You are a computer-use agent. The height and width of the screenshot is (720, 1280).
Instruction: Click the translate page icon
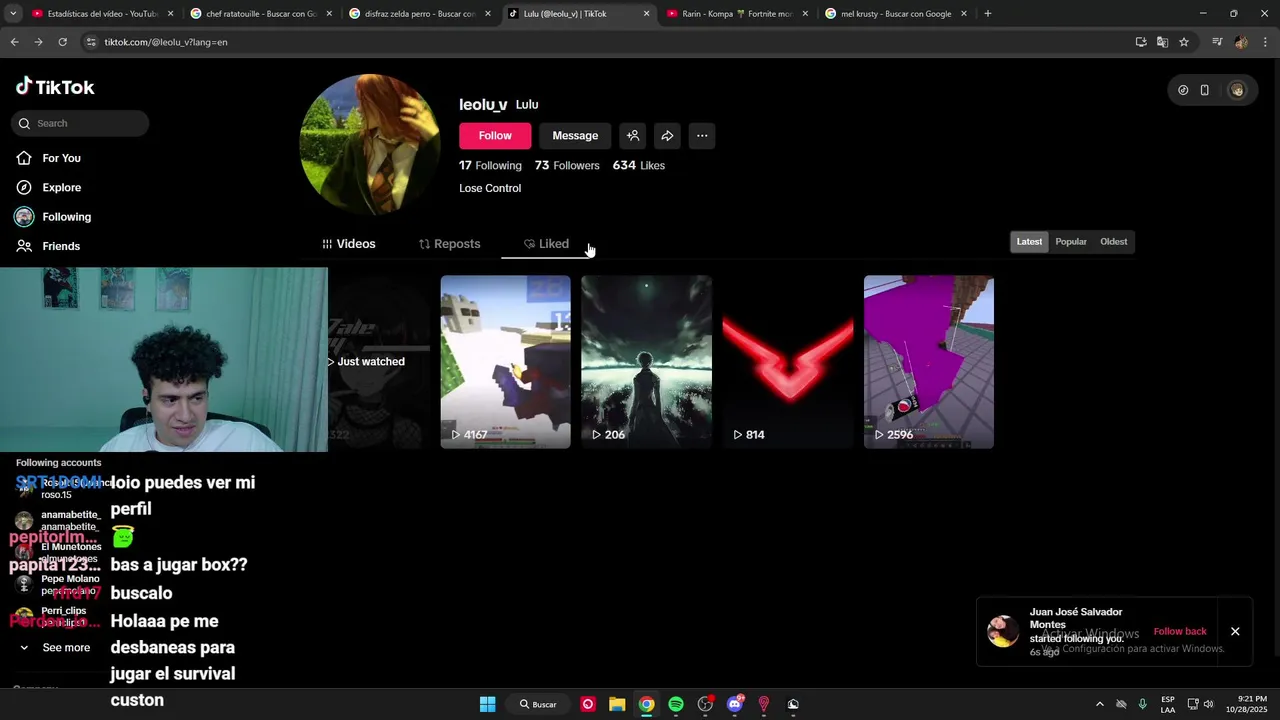pyautogui.click(x=1162, y=42)
